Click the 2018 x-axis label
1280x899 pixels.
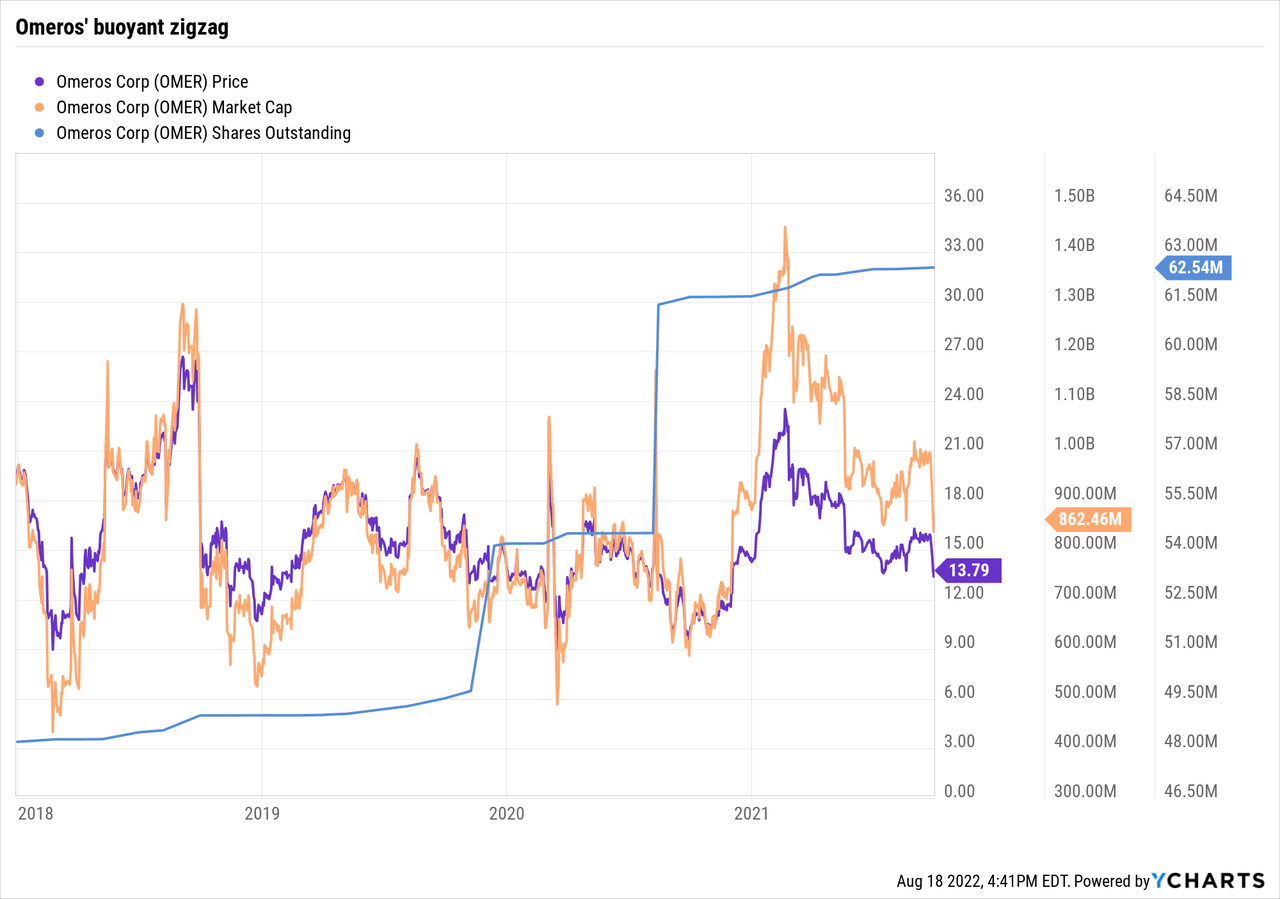(37, 815)
